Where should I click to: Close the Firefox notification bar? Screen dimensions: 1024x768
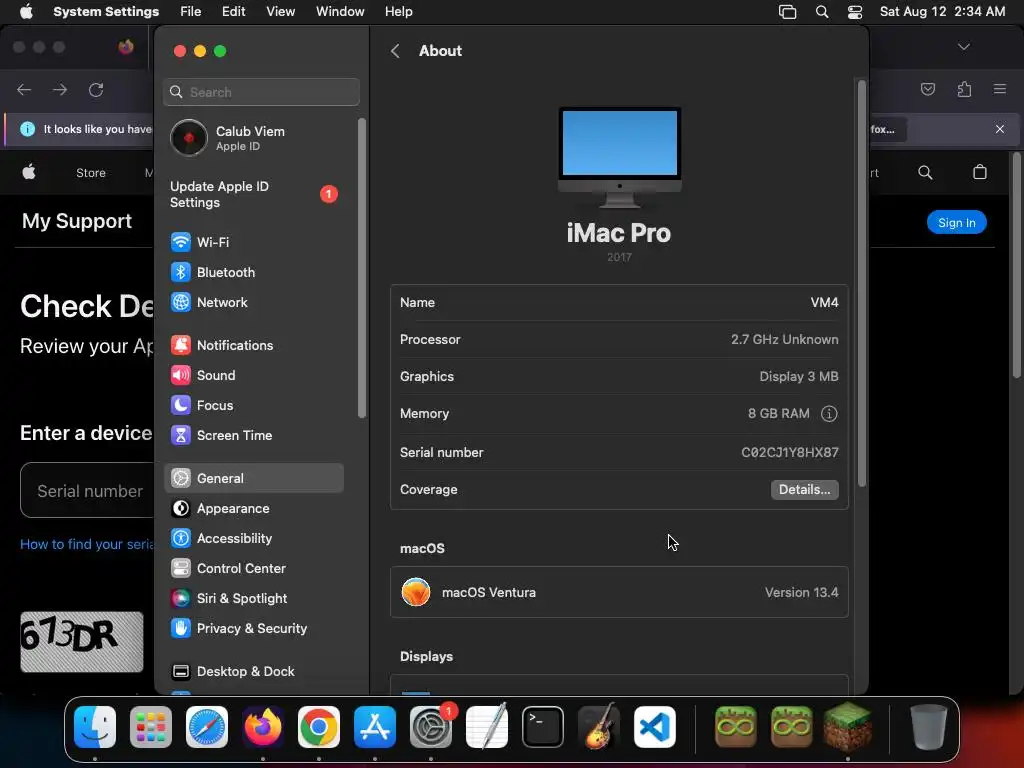tap(1000, 129)
